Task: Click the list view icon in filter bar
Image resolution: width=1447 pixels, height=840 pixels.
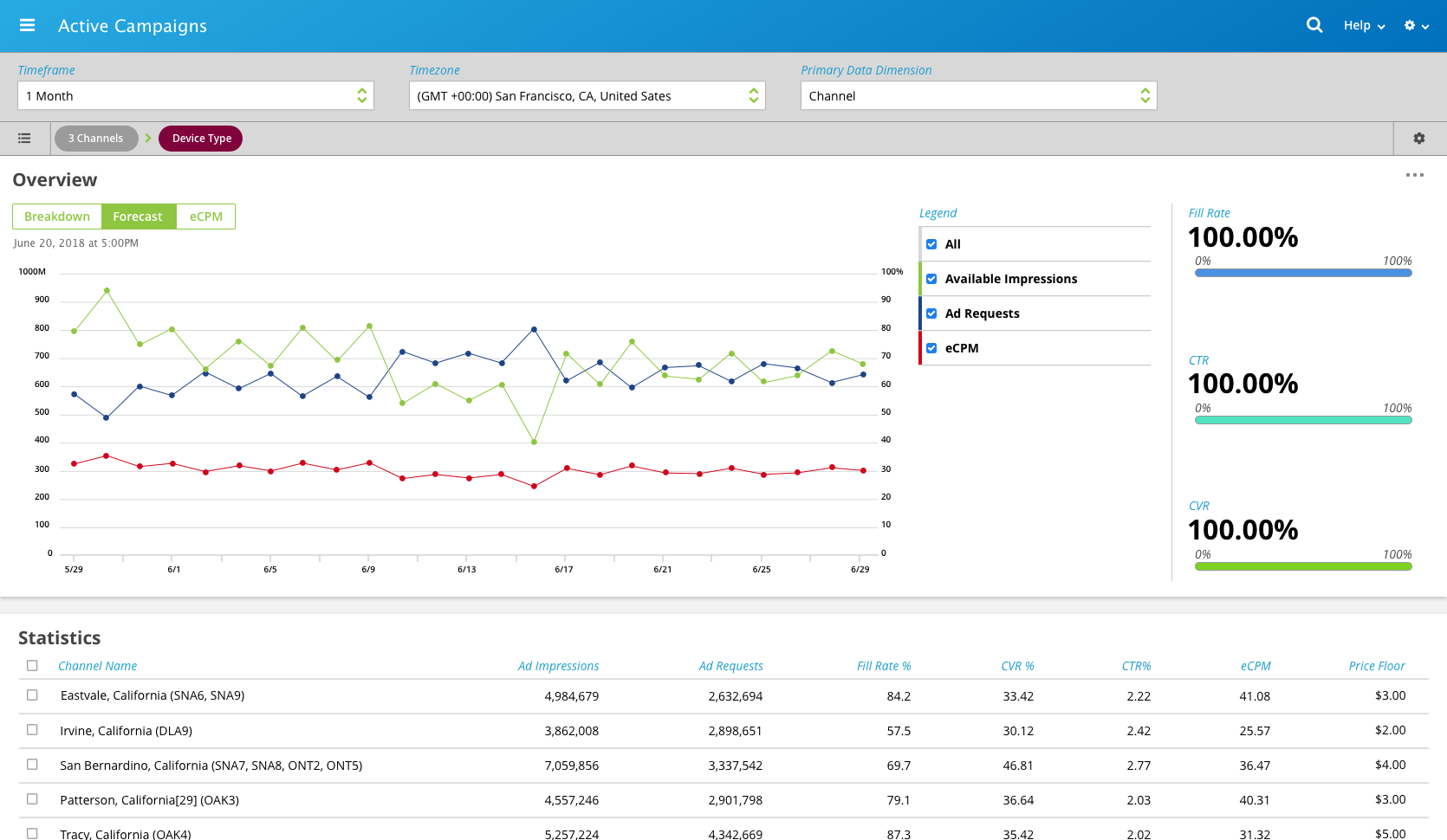Action: [x=24, y=139]
